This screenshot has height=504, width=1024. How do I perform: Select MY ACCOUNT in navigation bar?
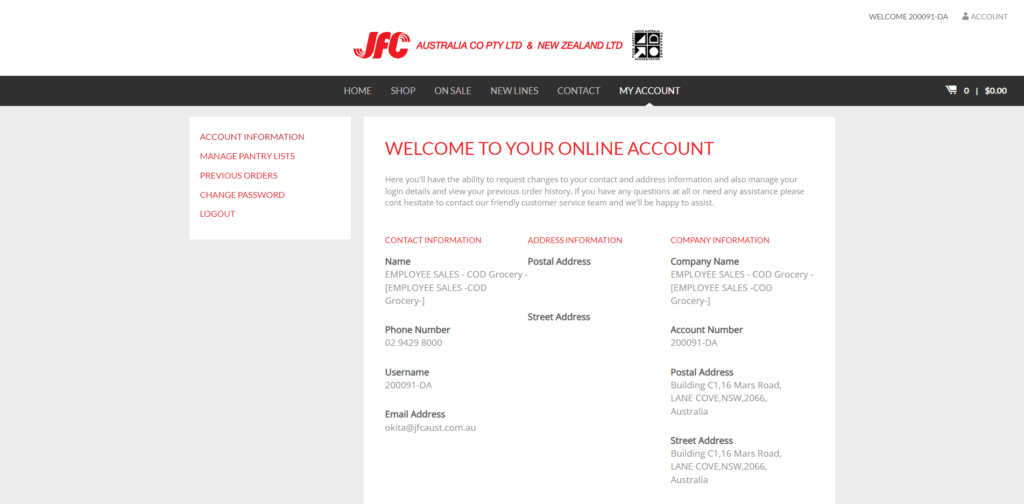pyautogui.click(x=650, y=91)
